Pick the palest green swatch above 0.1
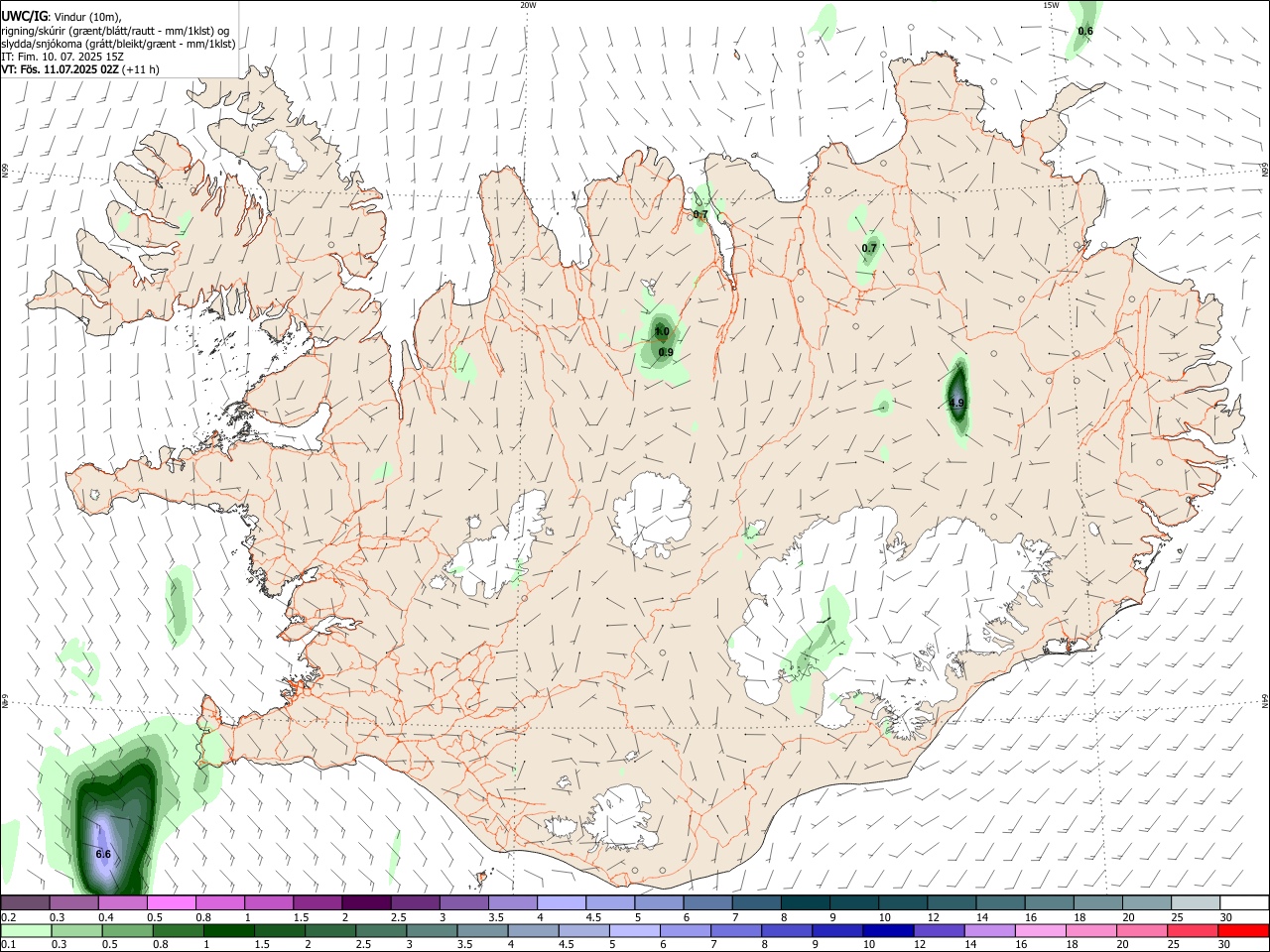Image resolution: width=1270 pixels, height=952 pixels. tap(26, 930)
